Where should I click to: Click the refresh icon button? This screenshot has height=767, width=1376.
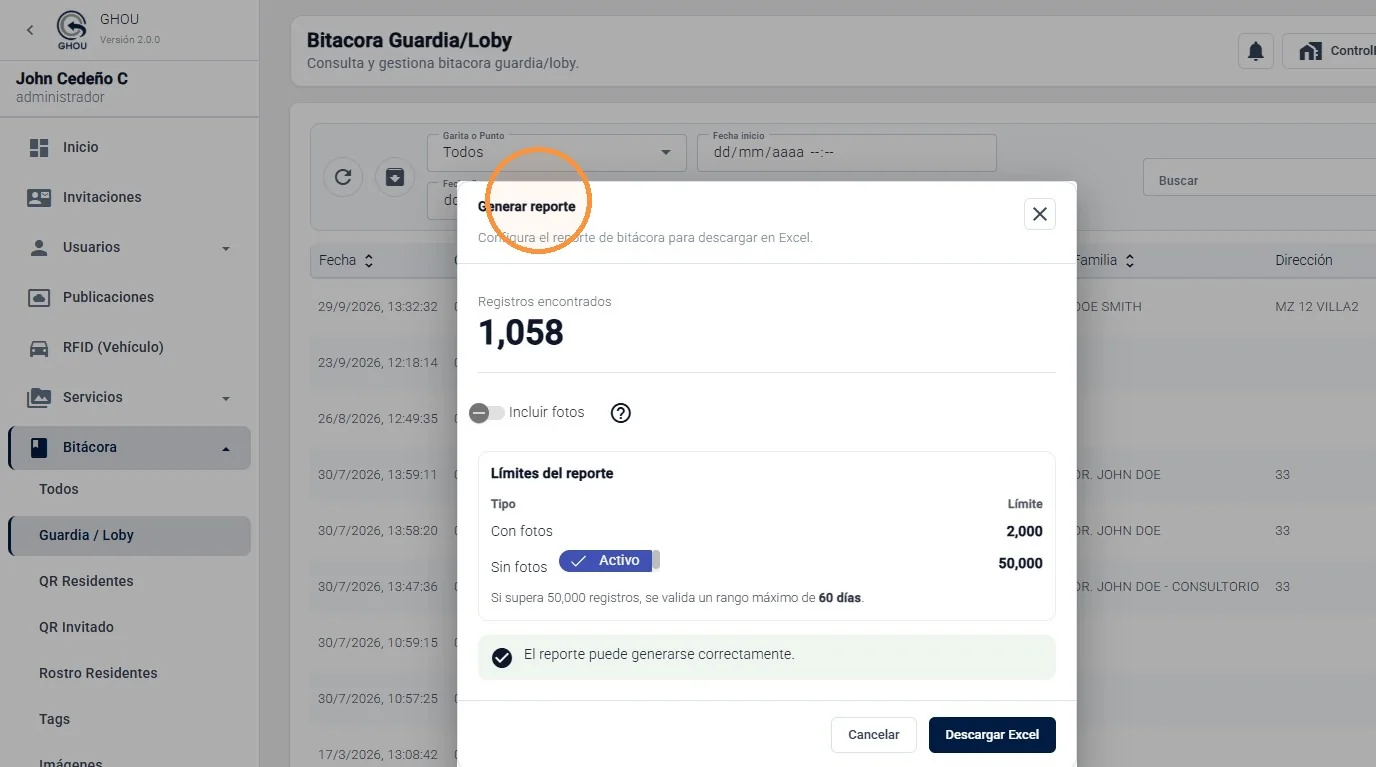(x=343, y=177)
